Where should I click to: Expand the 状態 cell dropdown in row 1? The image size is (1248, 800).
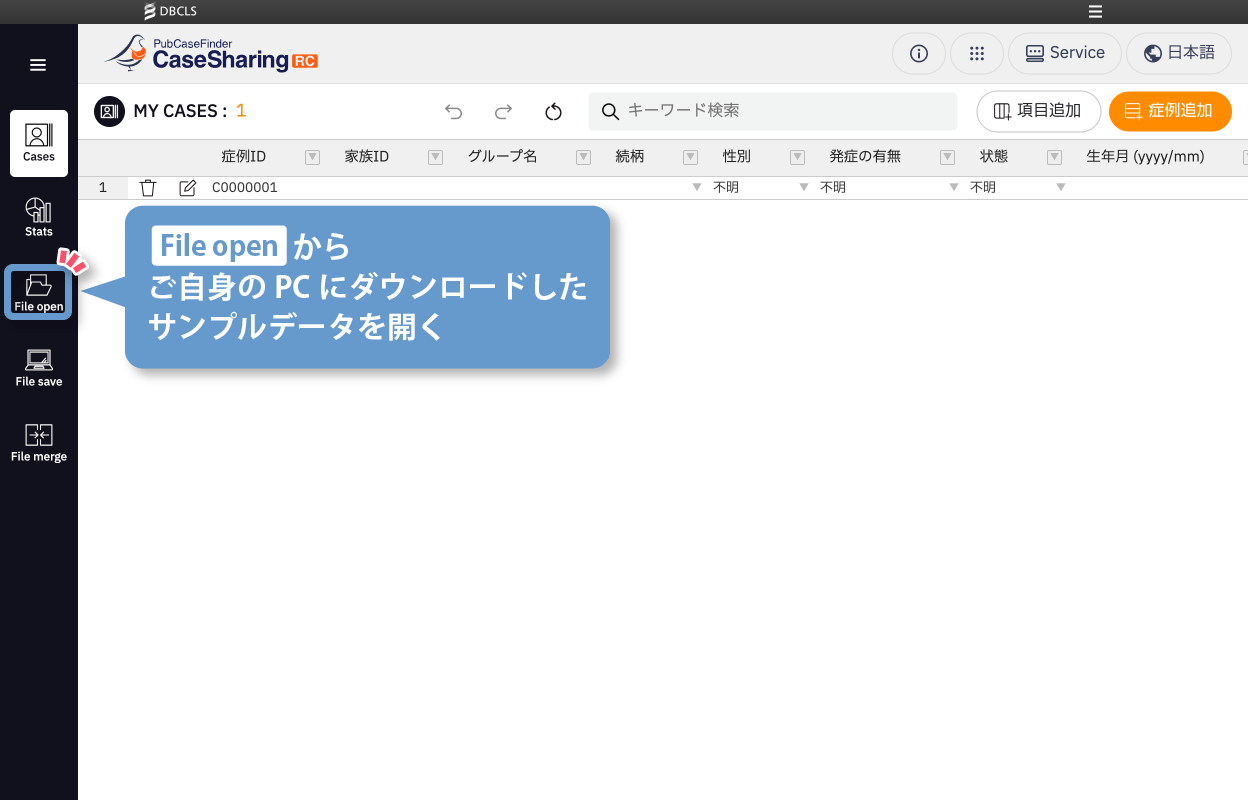click(1060, 188)
